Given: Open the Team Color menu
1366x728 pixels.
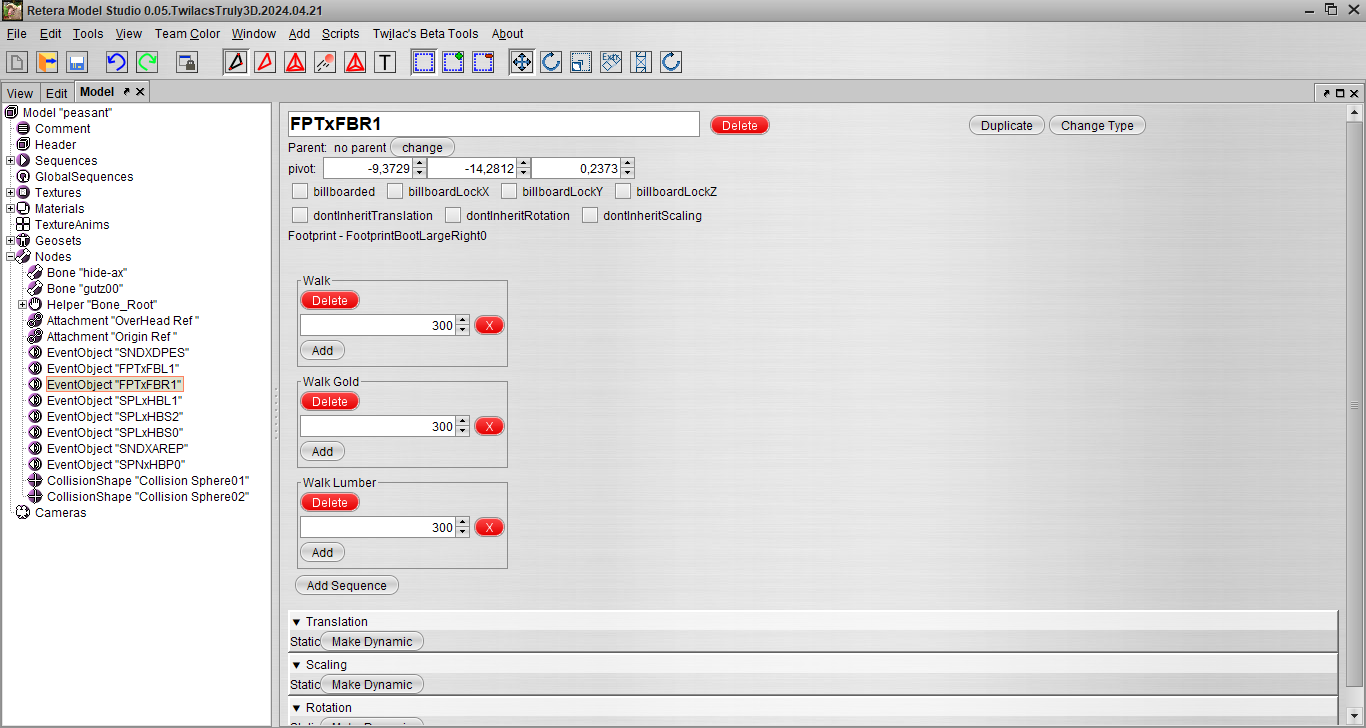Looking at the screenshot, I should click(187, 34).
